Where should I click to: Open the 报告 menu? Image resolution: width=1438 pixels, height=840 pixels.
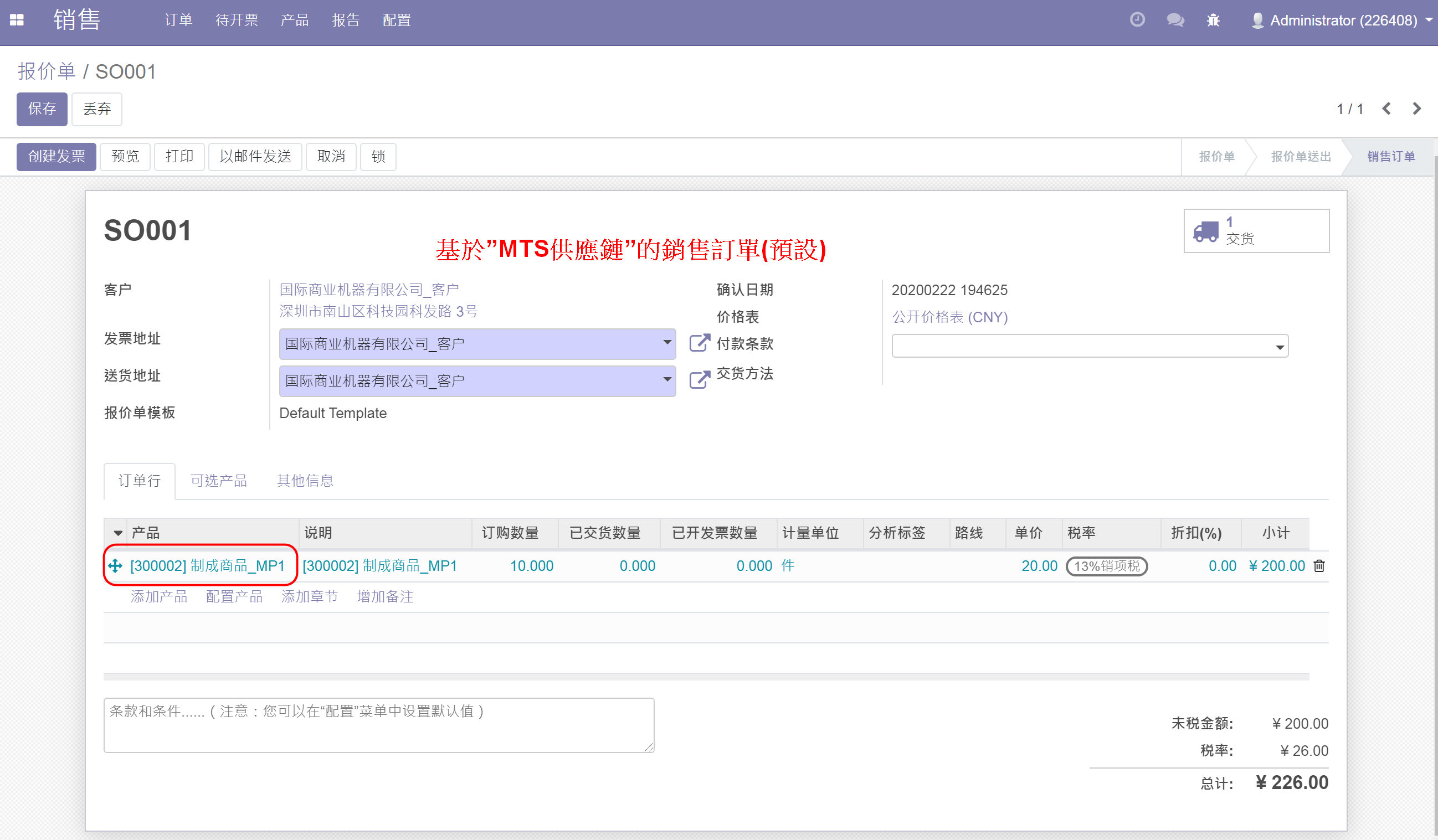pyautogui.click(x=346, y=20)
